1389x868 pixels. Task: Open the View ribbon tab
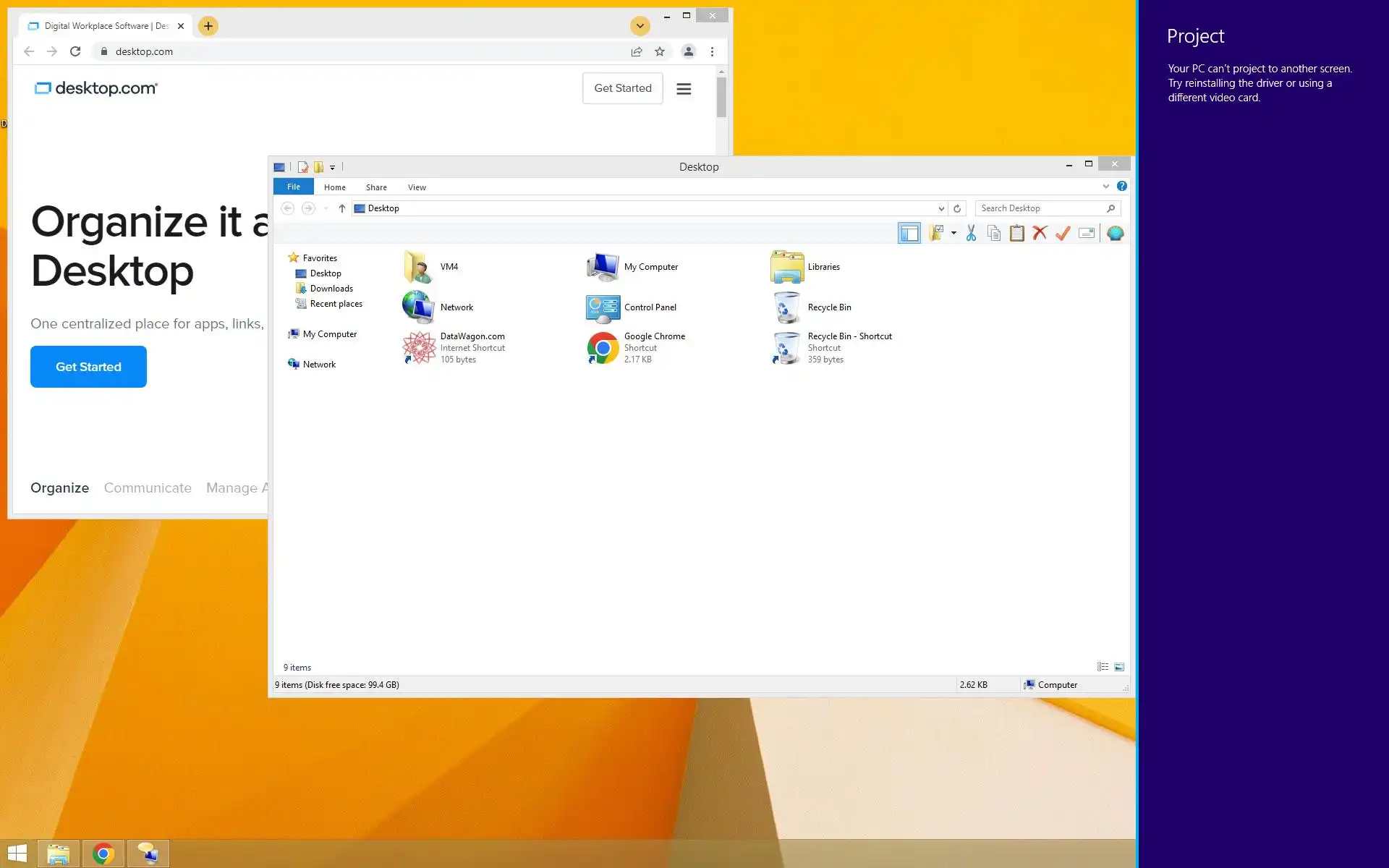click(x=417, y=187)
